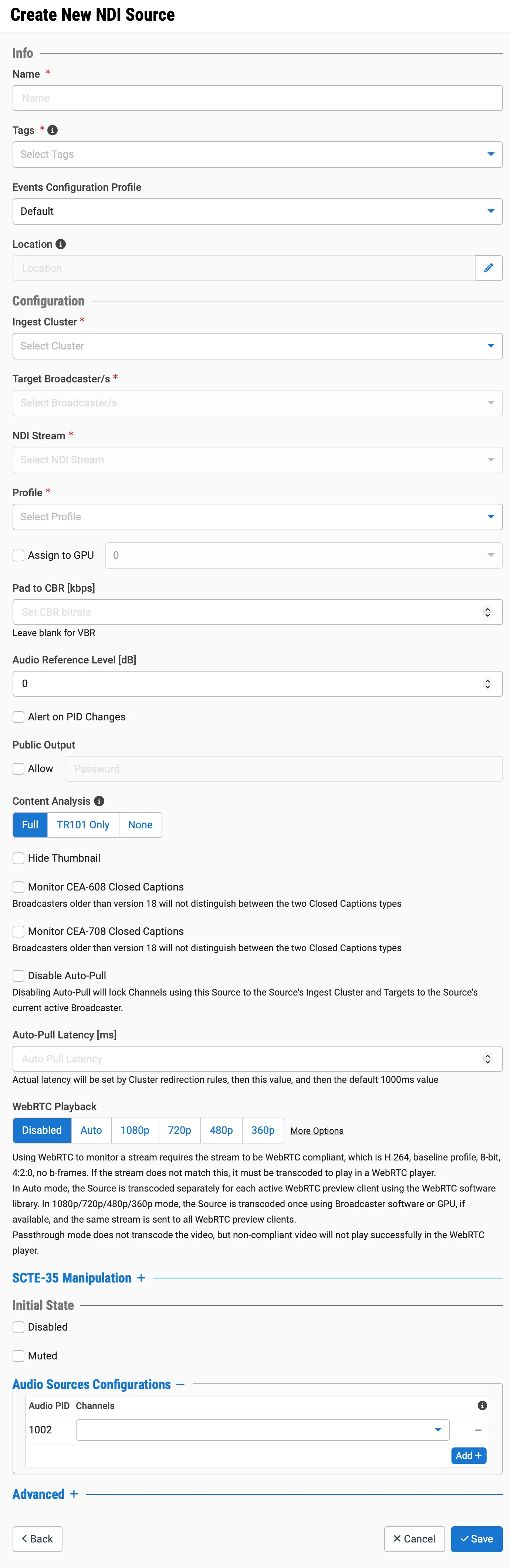This screenshot has width=511, height=1568.
Task: Click the Content Analysis info icon
Action: pyautogui.click(x=99, y=801)
